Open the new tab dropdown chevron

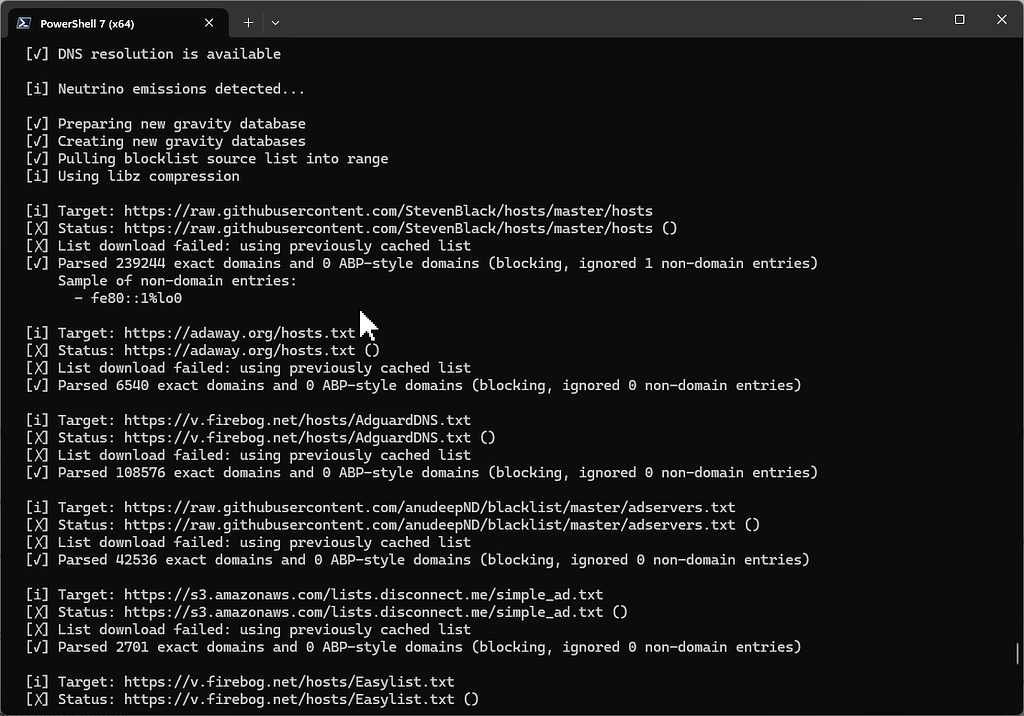(x=275, y=22)
